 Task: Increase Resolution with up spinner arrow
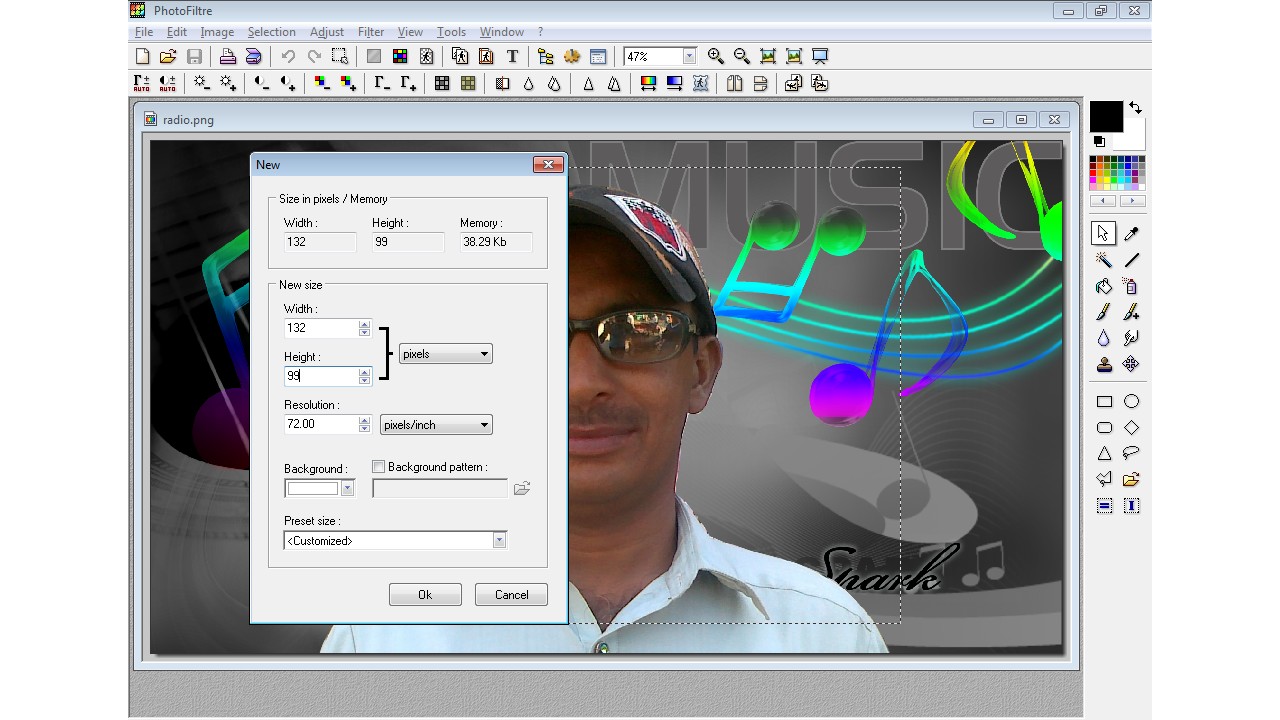pyautogui.click(x=364, y=419)
